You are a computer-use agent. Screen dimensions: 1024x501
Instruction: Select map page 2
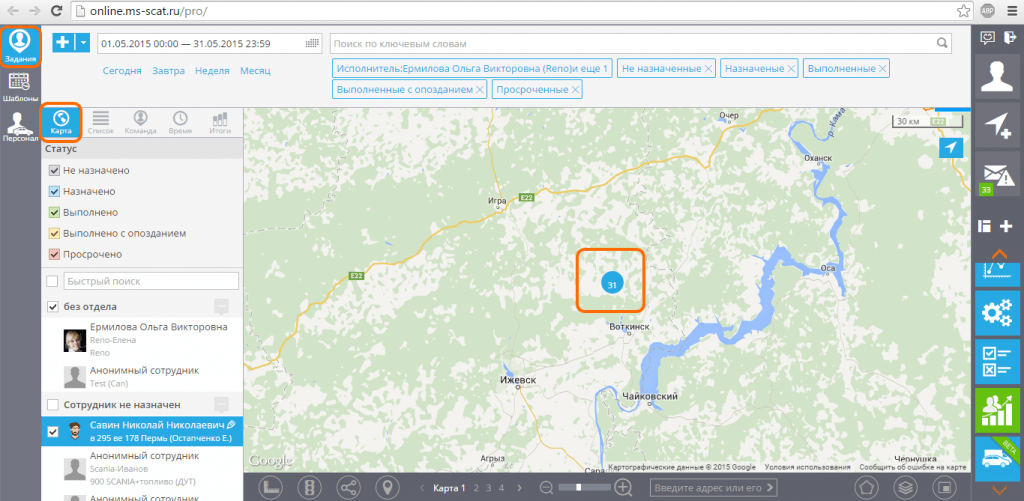point(477,487)
